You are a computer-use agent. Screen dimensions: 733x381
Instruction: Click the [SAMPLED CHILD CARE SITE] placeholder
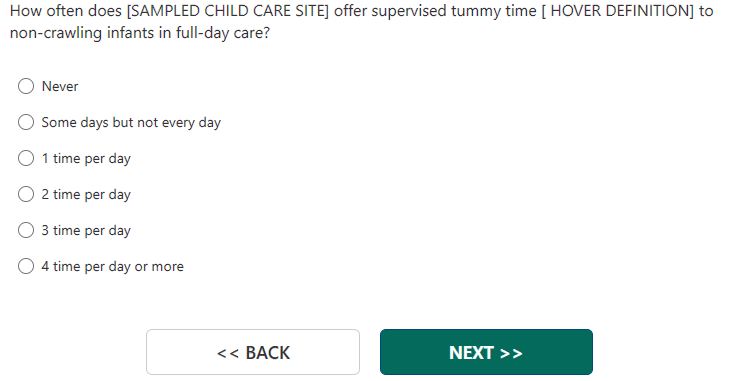pos(228,11)
